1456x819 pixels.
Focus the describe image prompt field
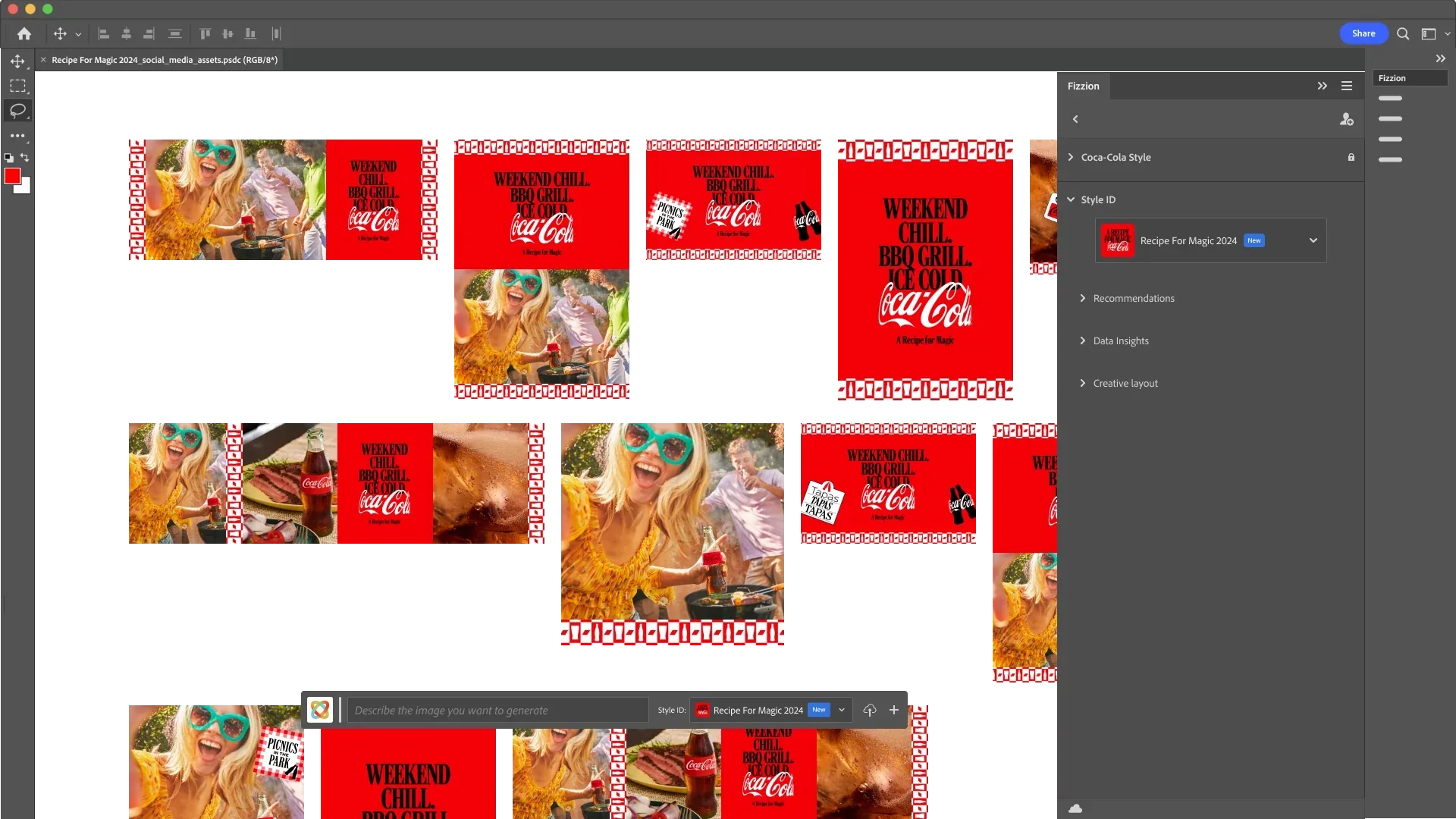coord(497,710)
